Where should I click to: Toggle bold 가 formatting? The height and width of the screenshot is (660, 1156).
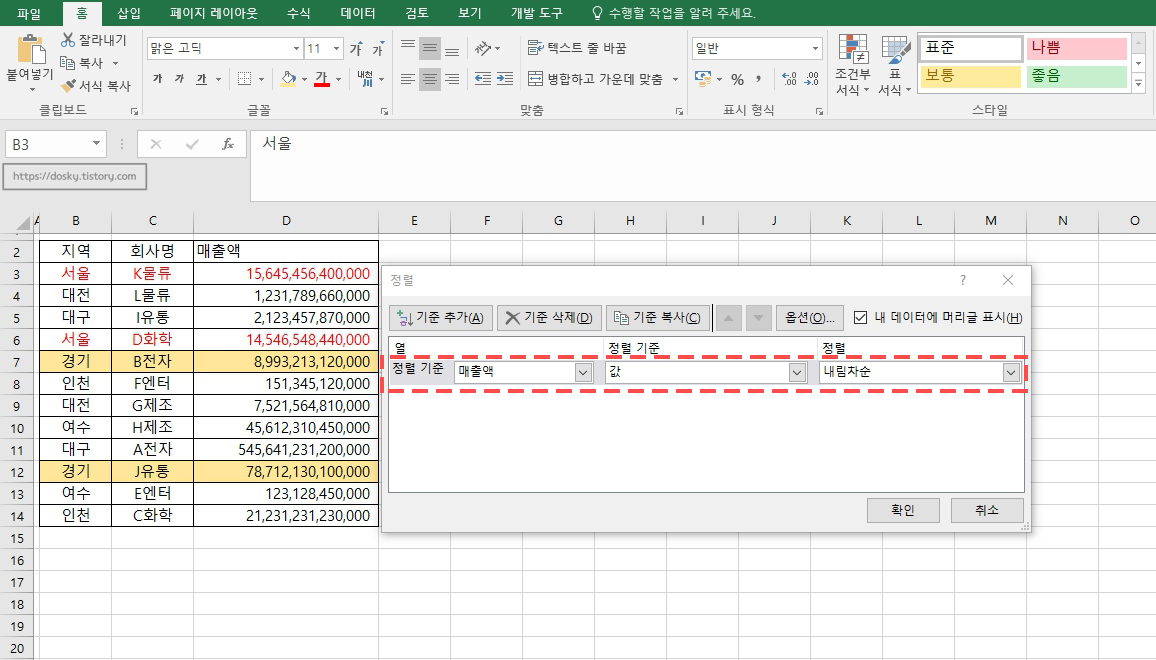tap(158, 78)
